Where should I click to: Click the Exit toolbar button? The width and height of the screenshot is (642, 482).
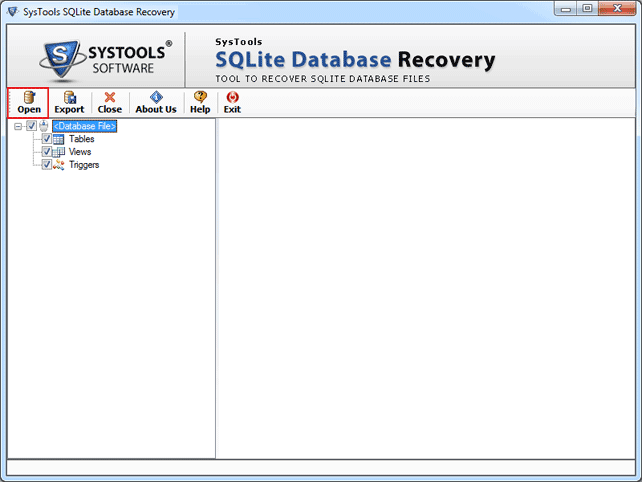232,103
